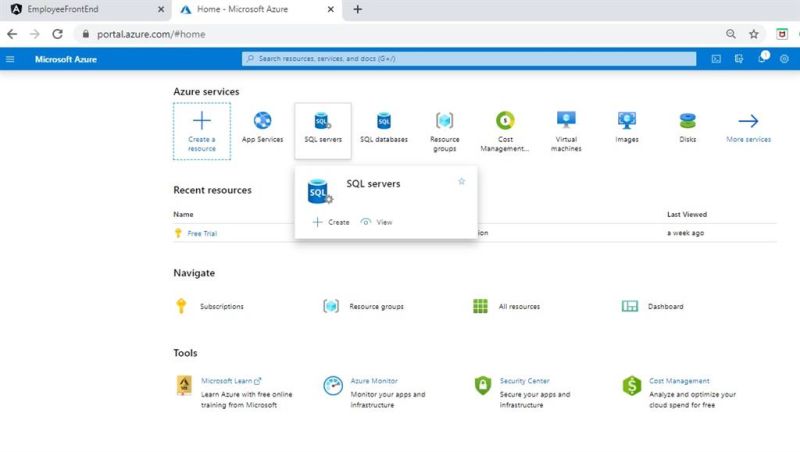This screenshot has width=800, height=452.
Task: Open a new browser tab
Action: pyautogui.click(x=358, y=9)
